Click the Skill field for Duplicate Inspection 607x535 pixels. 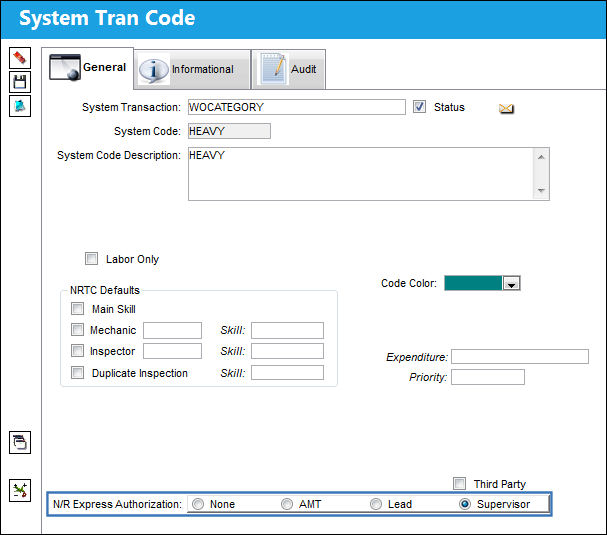click(x=287, y=373)
